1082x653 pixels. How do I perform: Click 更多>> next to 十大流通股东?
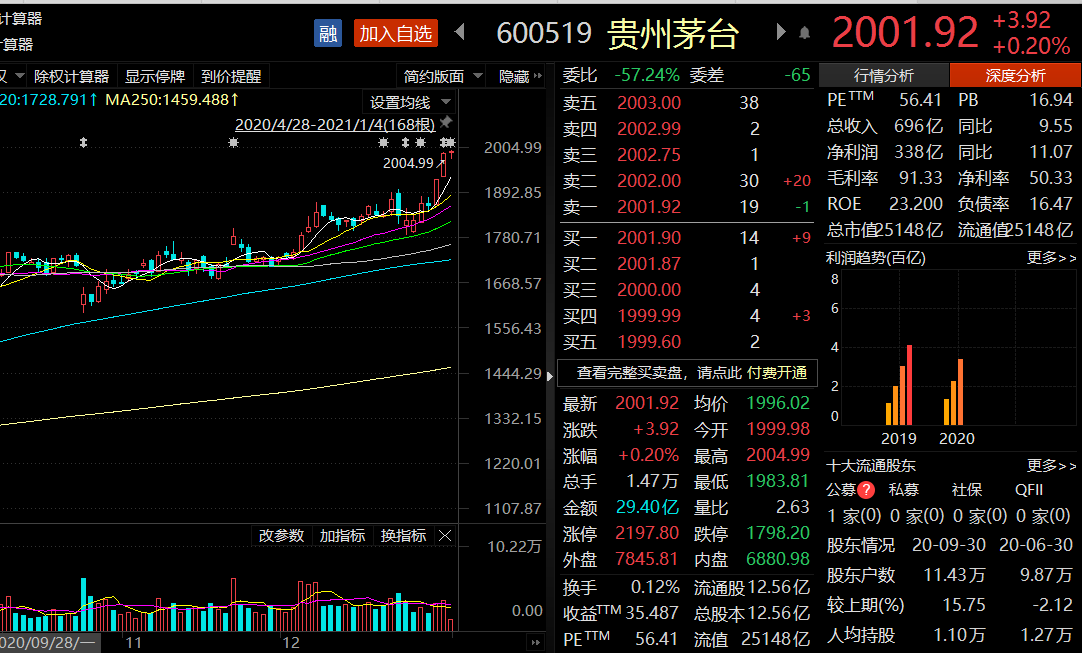(x=1051, y=465)
